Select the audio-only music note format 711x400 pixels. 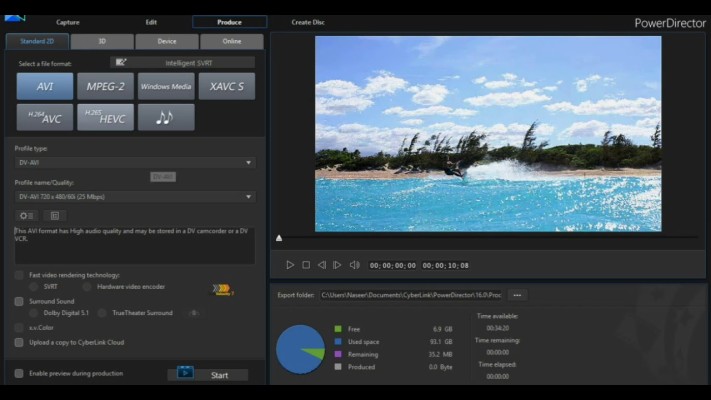(166, 117)
